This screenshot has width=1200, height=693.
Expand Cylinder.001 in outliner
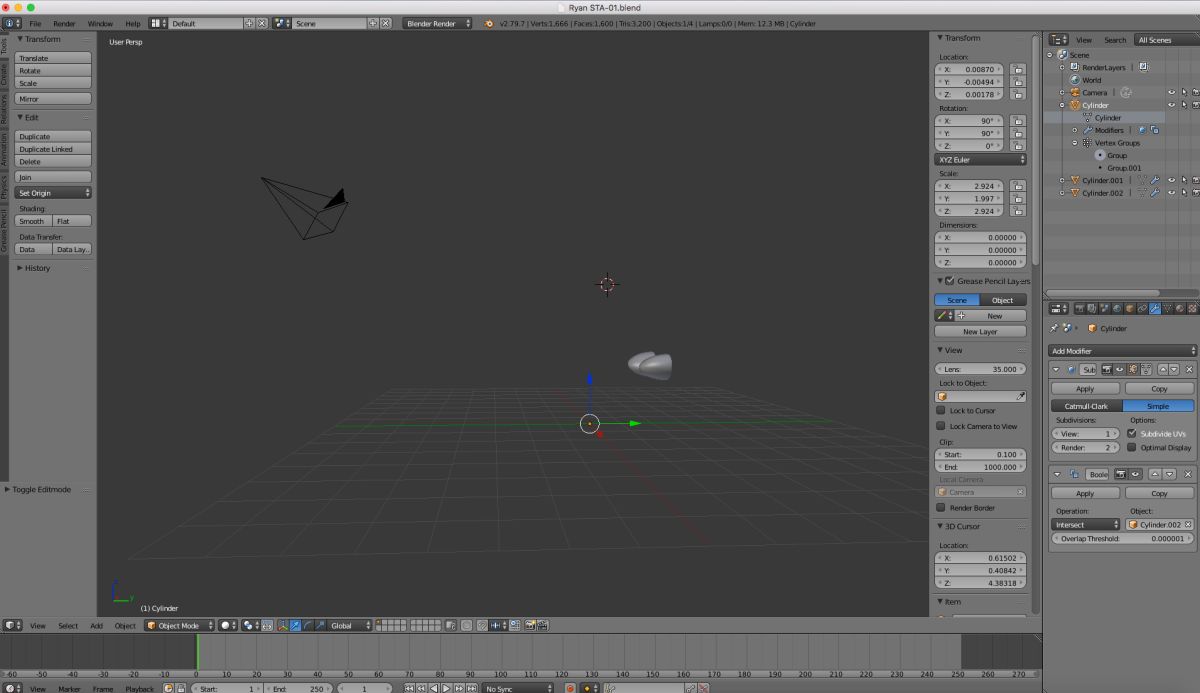[1062, 180]
